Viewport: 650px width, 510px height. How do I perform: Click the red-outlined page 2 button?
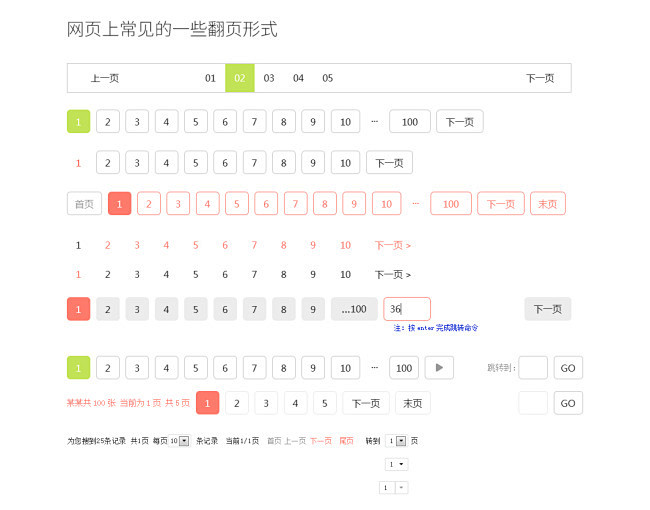pos(149,204)
